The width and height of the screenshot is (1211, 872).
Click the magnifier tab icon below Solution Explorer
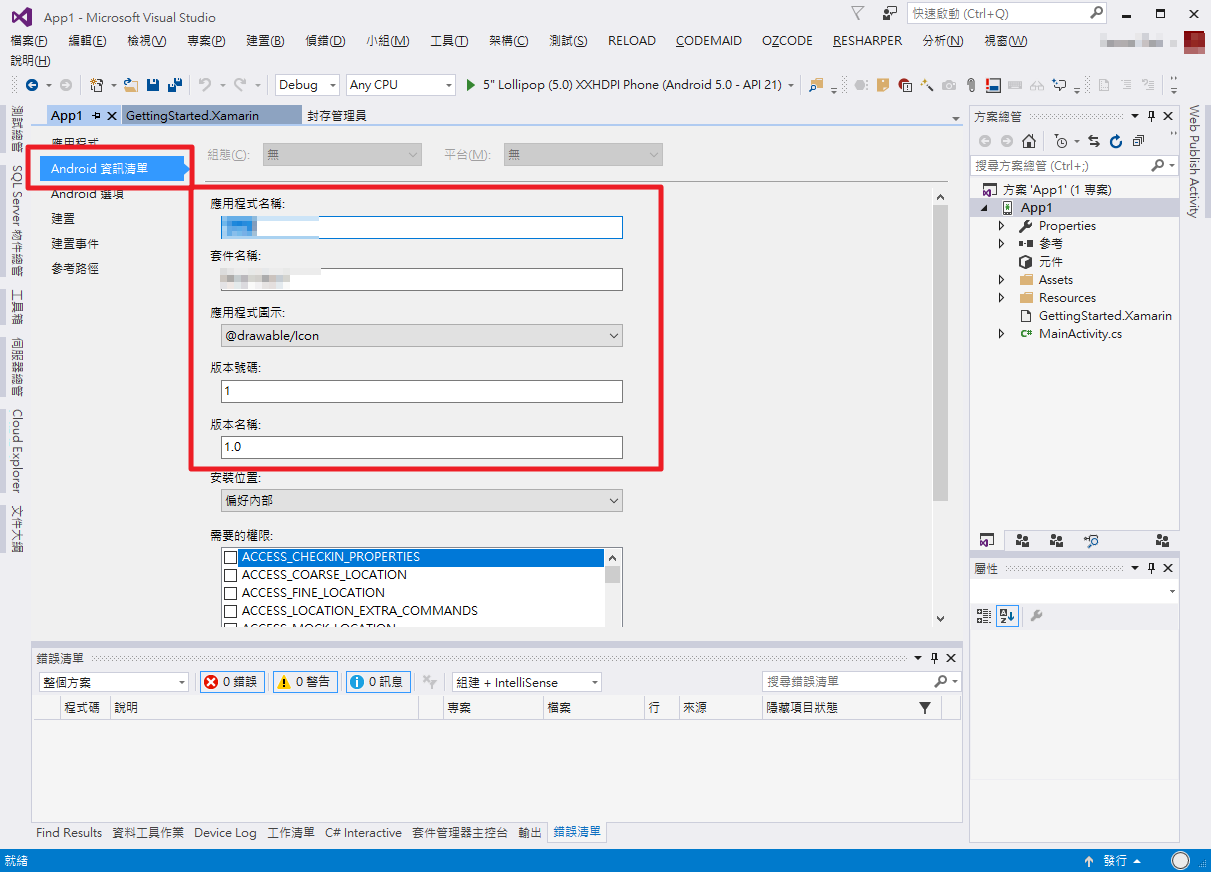[x=1091, y=540]
